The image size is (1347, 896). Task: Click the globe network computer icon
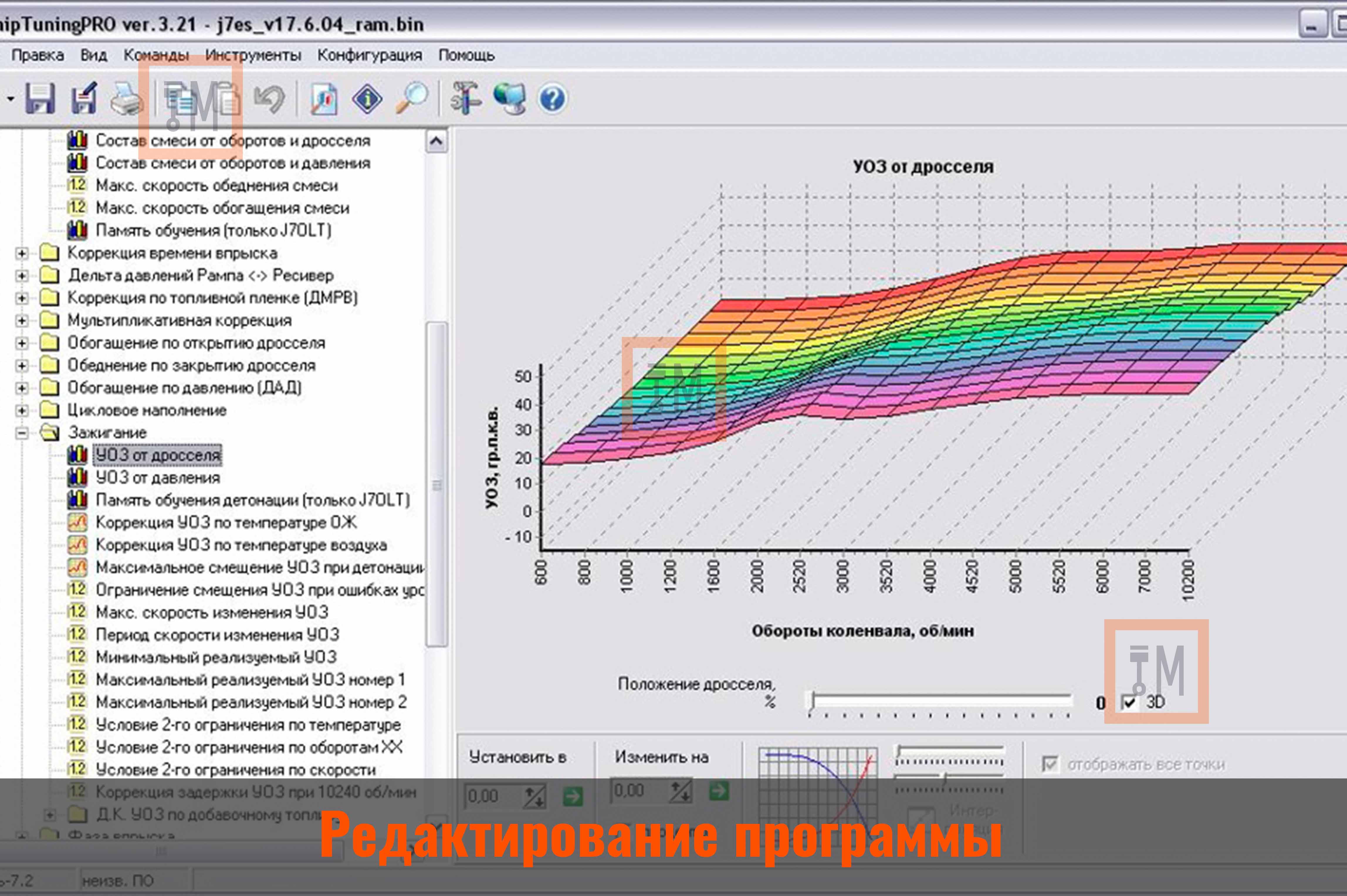[510, 98]
